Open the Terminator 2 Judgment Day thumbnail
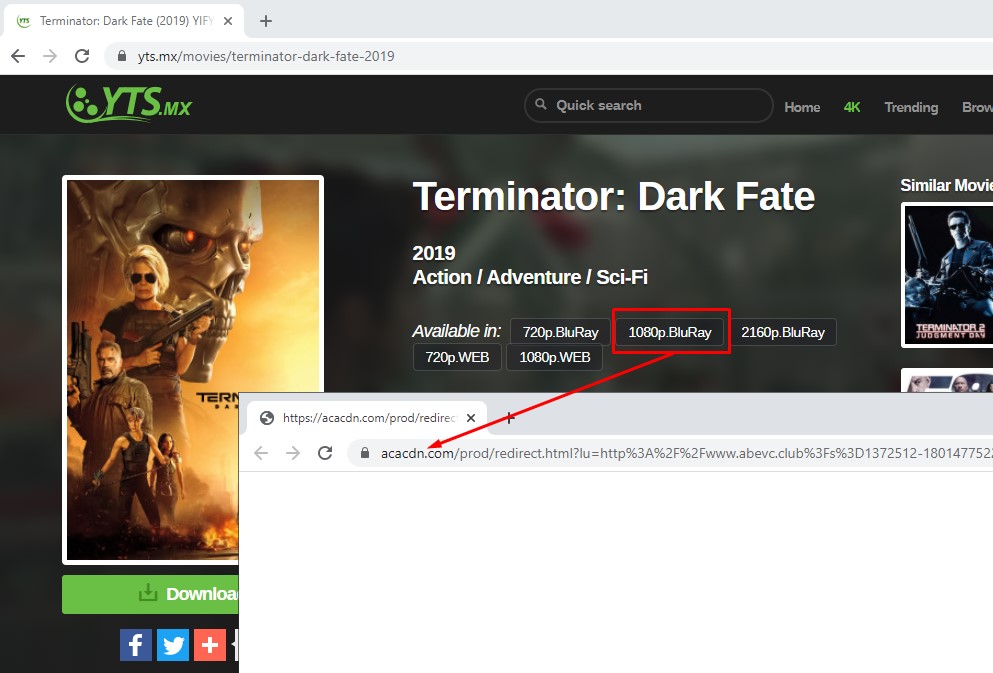Screen dimensions: 993x673 pyautogui.click(x=948, y=275)
